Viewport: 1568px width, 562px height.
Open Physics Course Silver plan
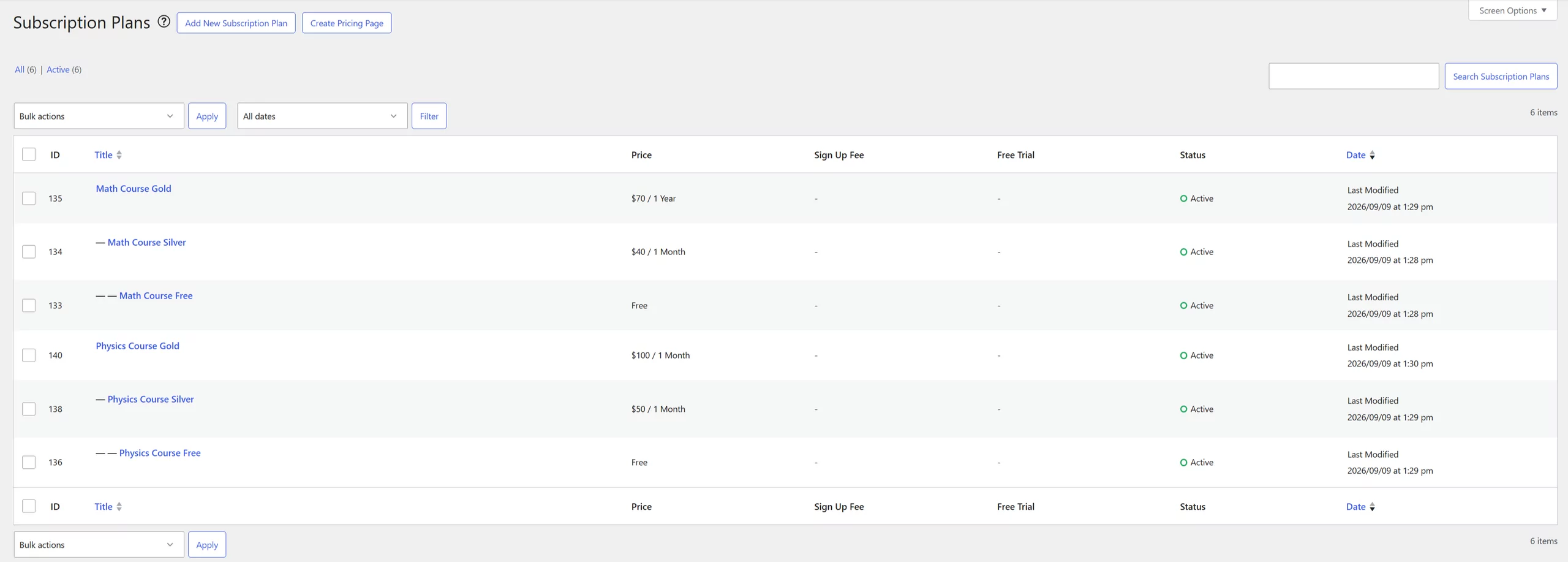151,399
